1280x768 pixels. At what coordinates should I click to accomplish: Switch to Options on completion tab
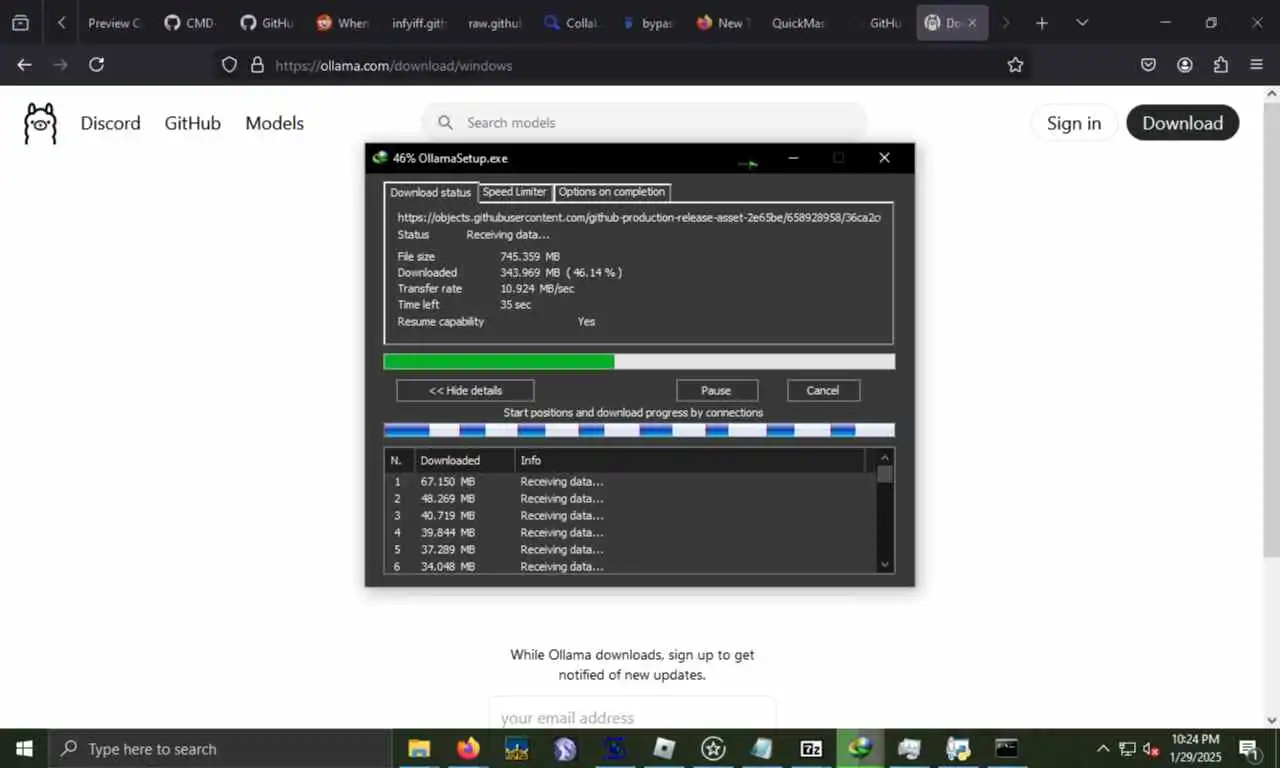coord(611,192)
